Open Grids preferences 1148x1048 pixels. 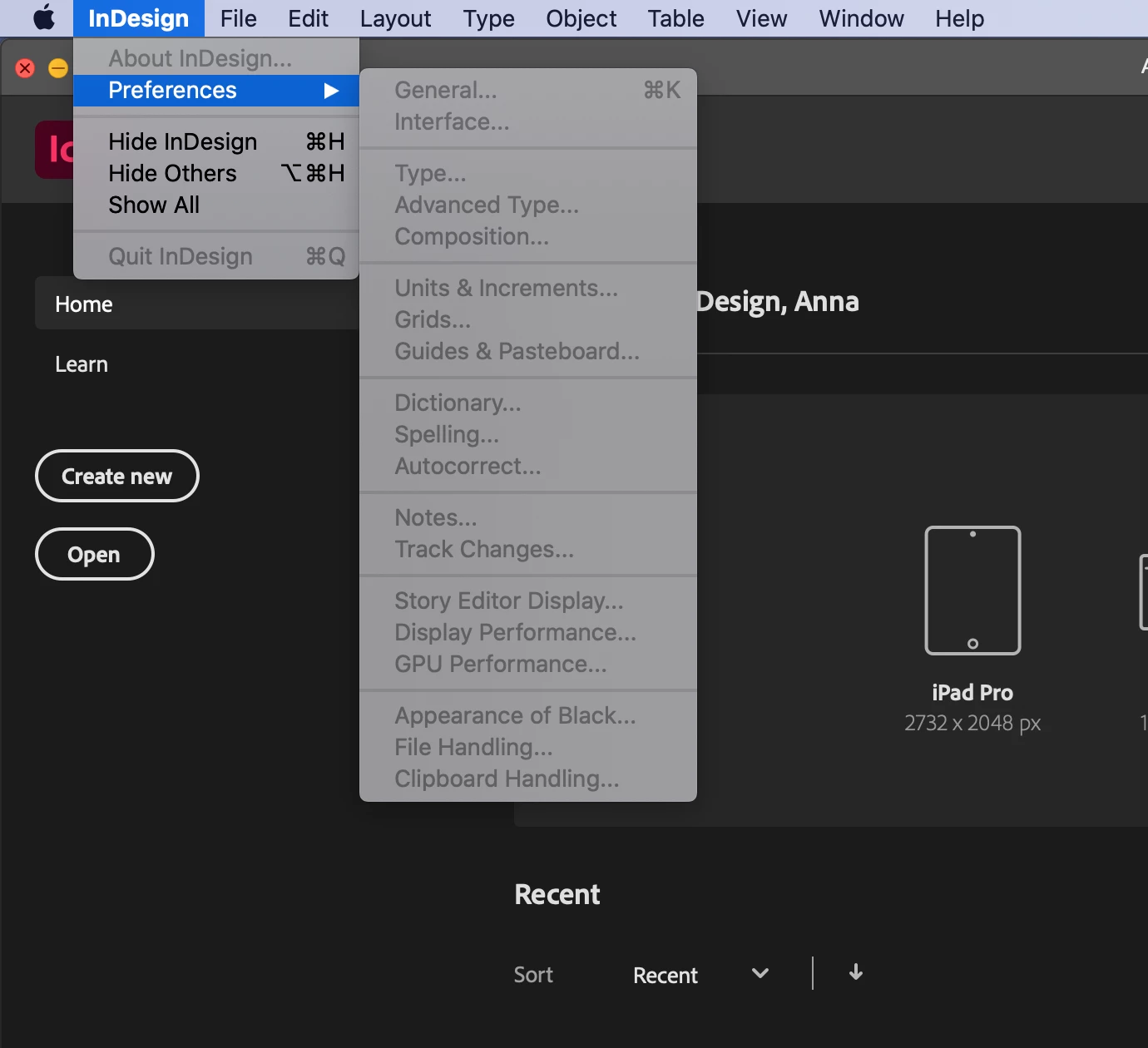click(528, 319)
